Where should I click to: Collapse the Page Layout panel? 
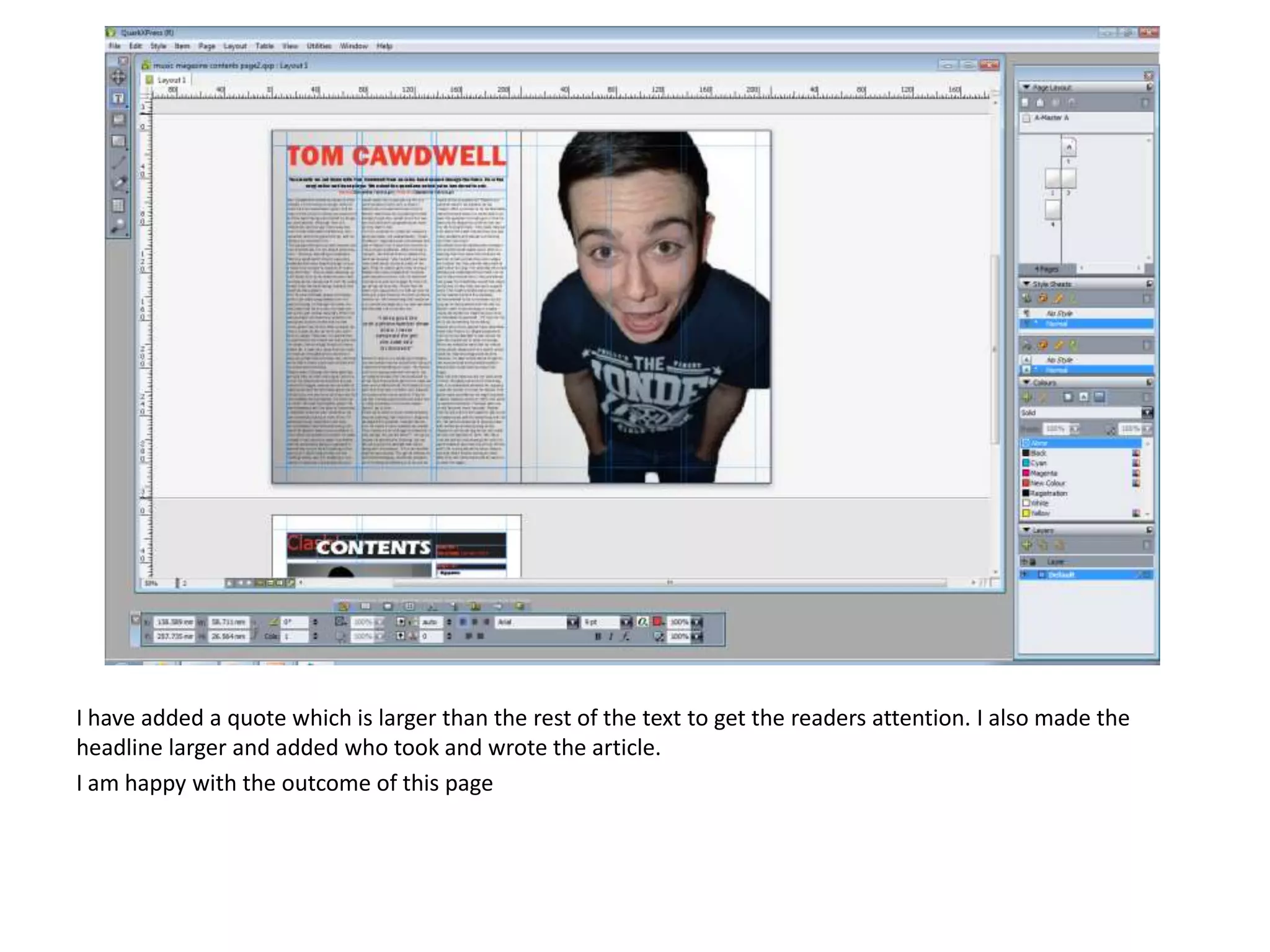pos(1026,87)
